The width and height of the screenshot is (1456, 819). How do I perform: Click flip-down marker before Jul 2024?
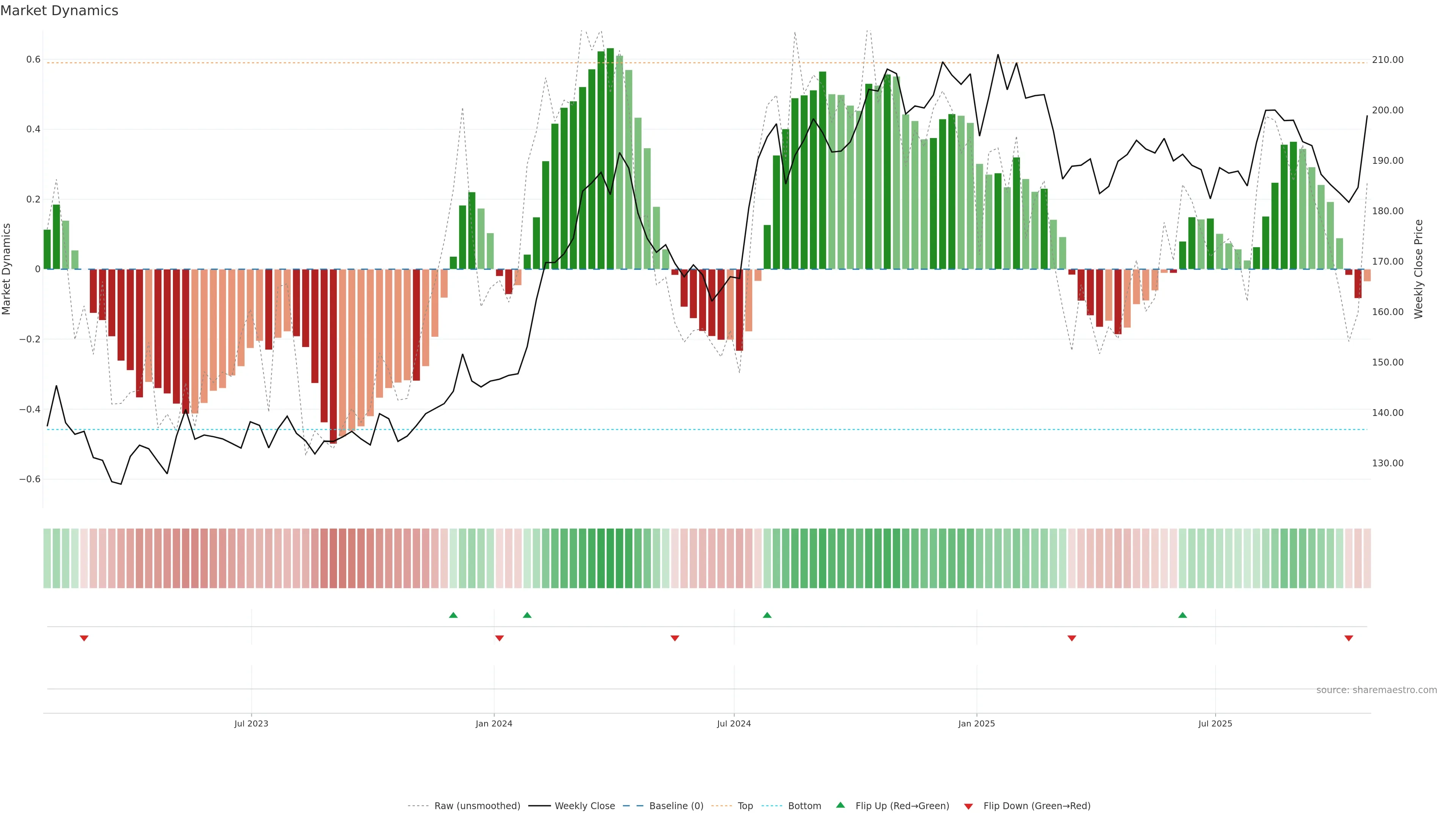click(x=675, y=638)
